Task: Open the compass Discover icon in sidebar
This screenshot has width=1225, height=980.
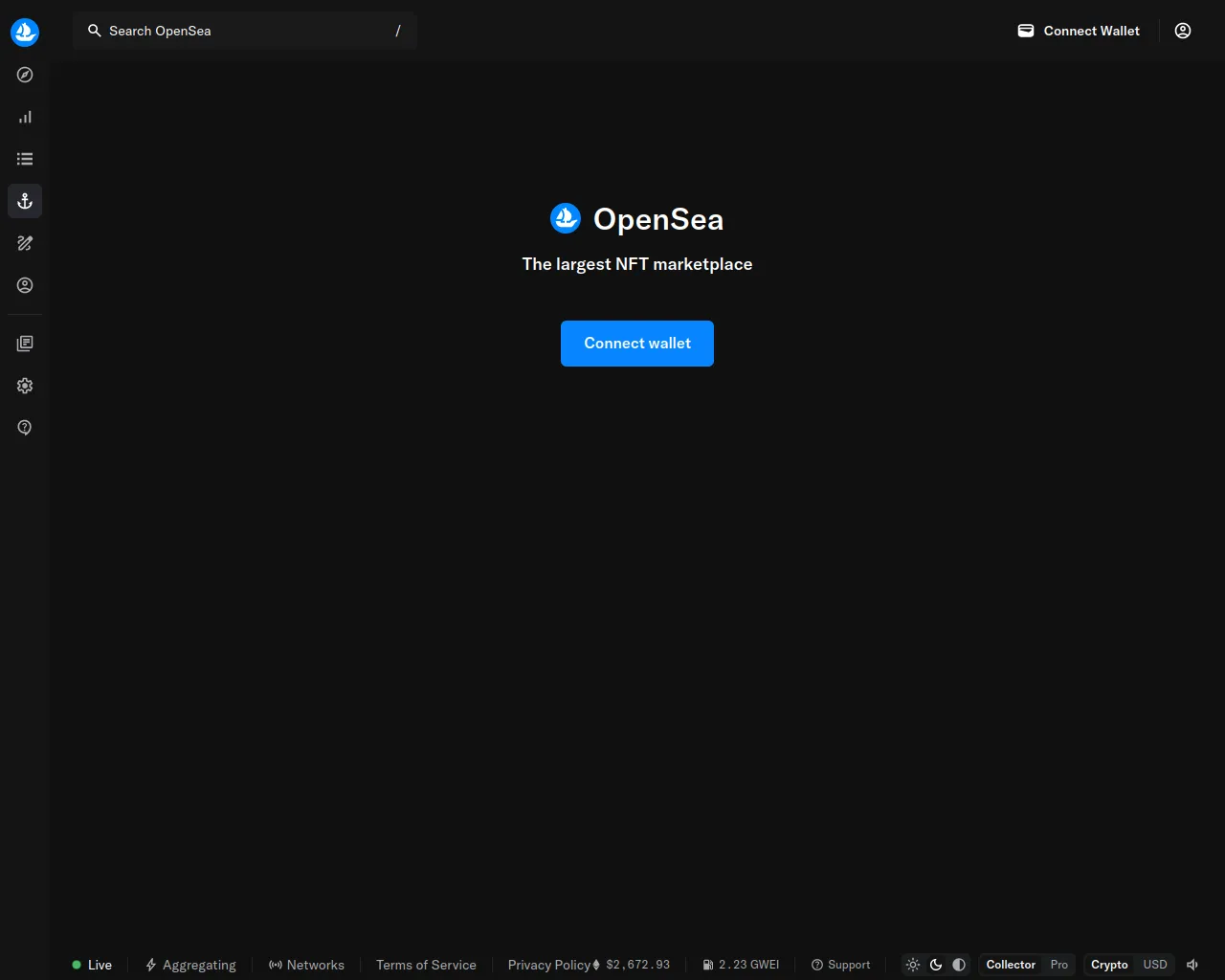Action: click(25, 75)
